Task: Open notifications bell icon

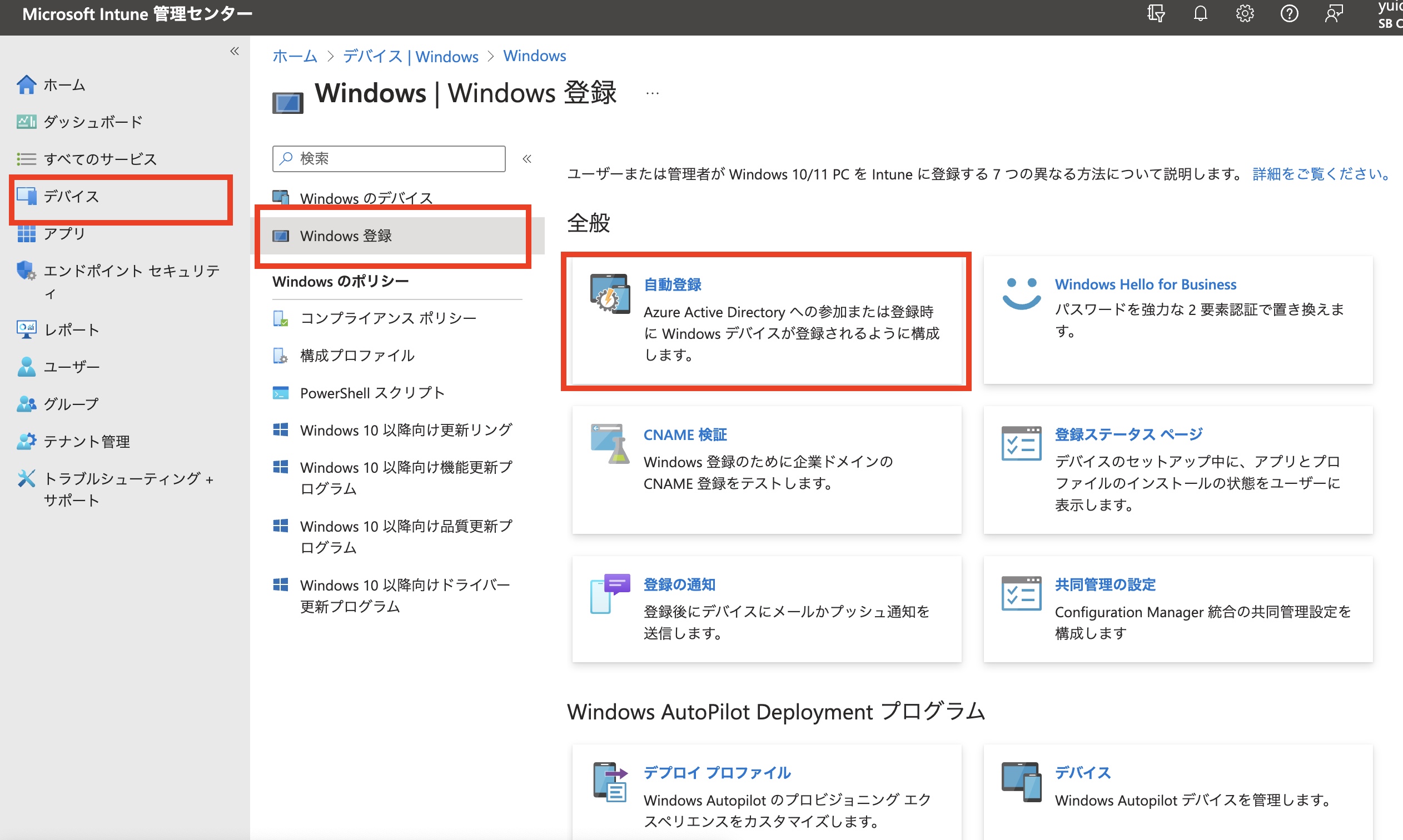Action: 1200,13
